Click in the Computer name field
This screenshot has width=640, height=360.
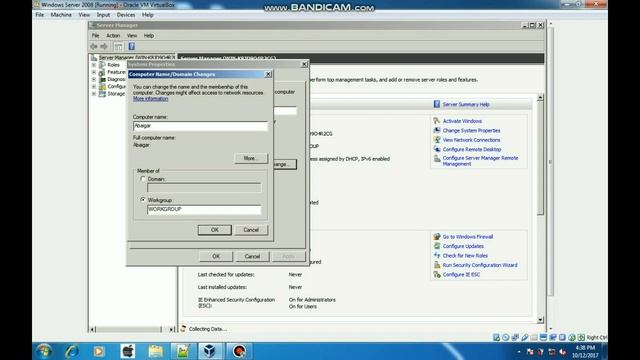(200, 126)
